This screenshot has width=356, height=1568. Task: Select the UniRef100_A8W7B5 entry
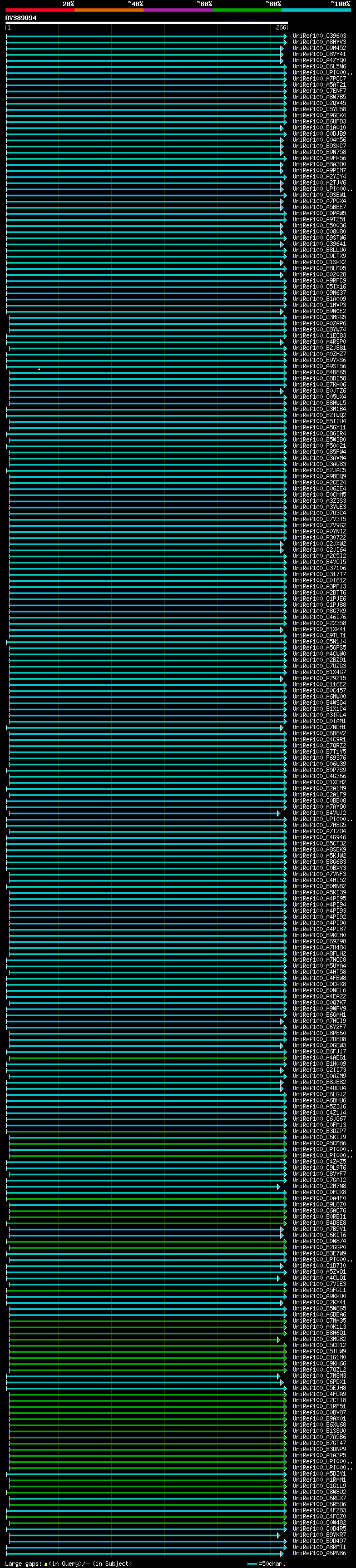pyautogui.click(x=319, y=97)
